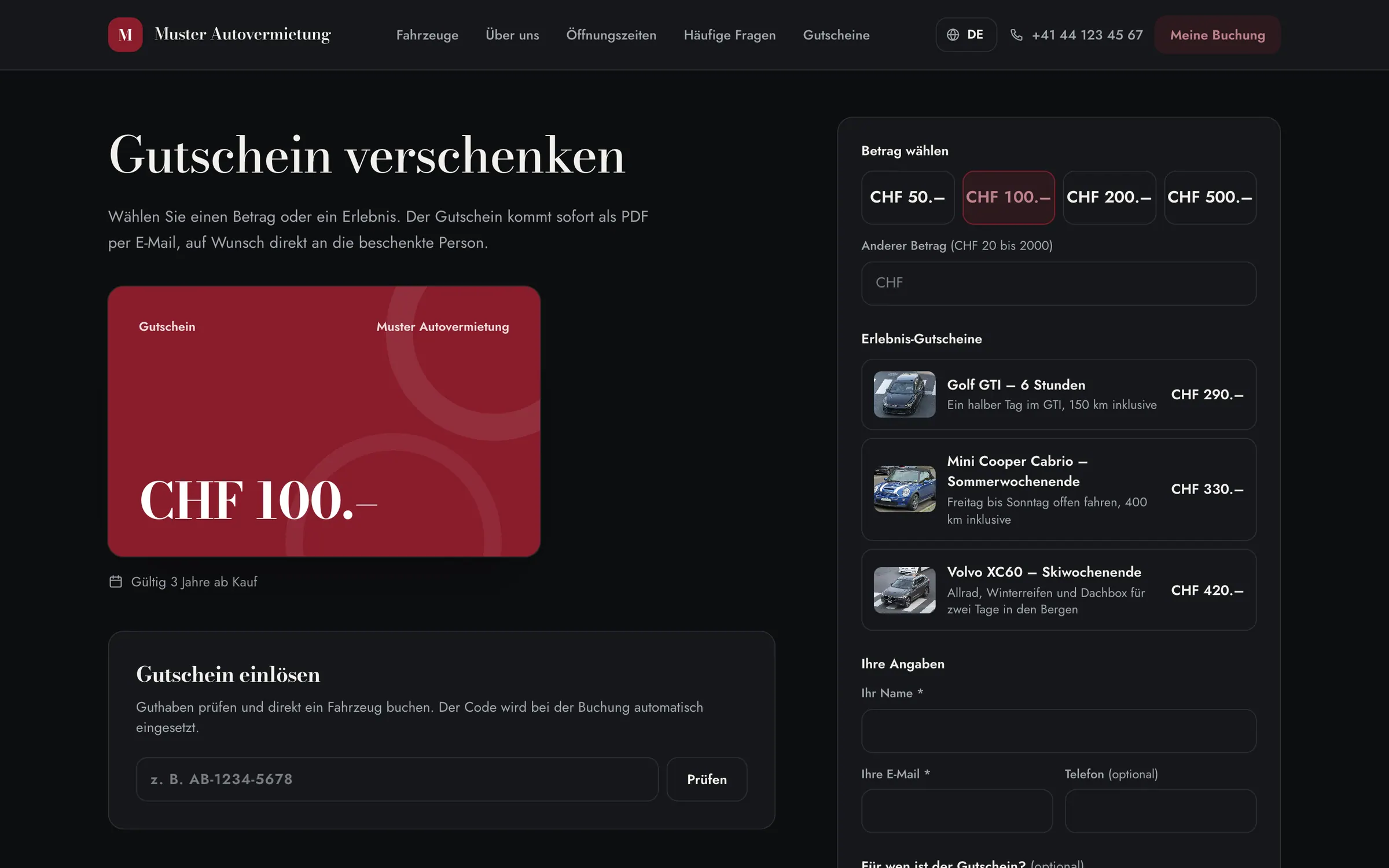Focus the Ihr Name input field
1389x868 pixels.
[1059, 731]
